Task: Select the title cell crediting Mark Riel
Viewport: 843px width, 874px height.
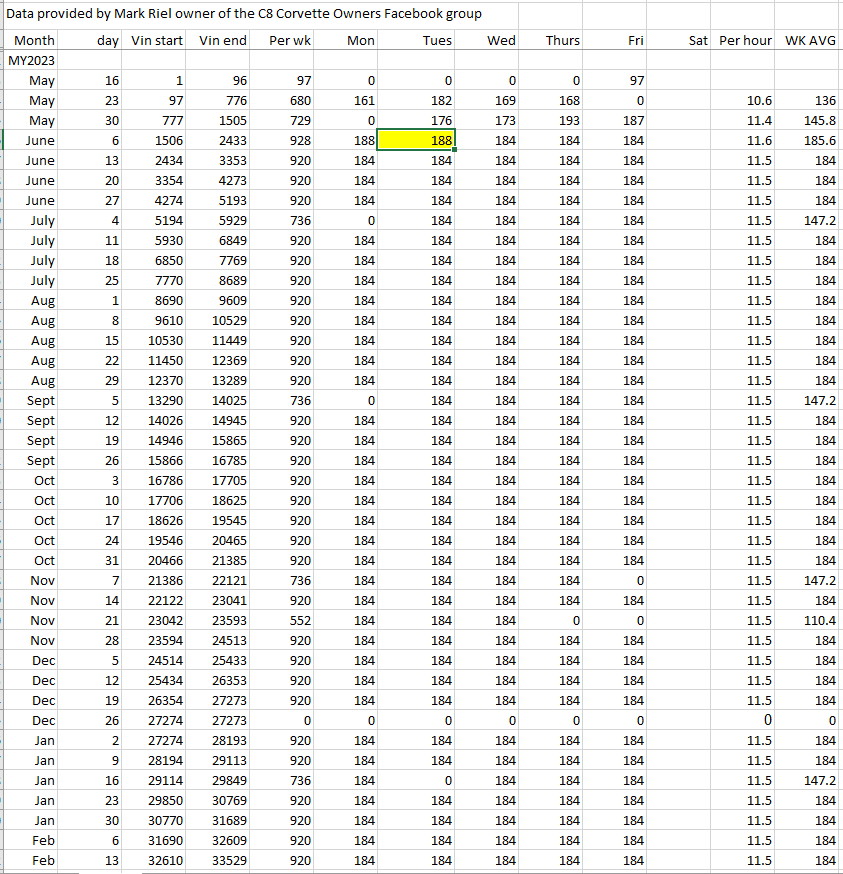Action: coord(245,14)
